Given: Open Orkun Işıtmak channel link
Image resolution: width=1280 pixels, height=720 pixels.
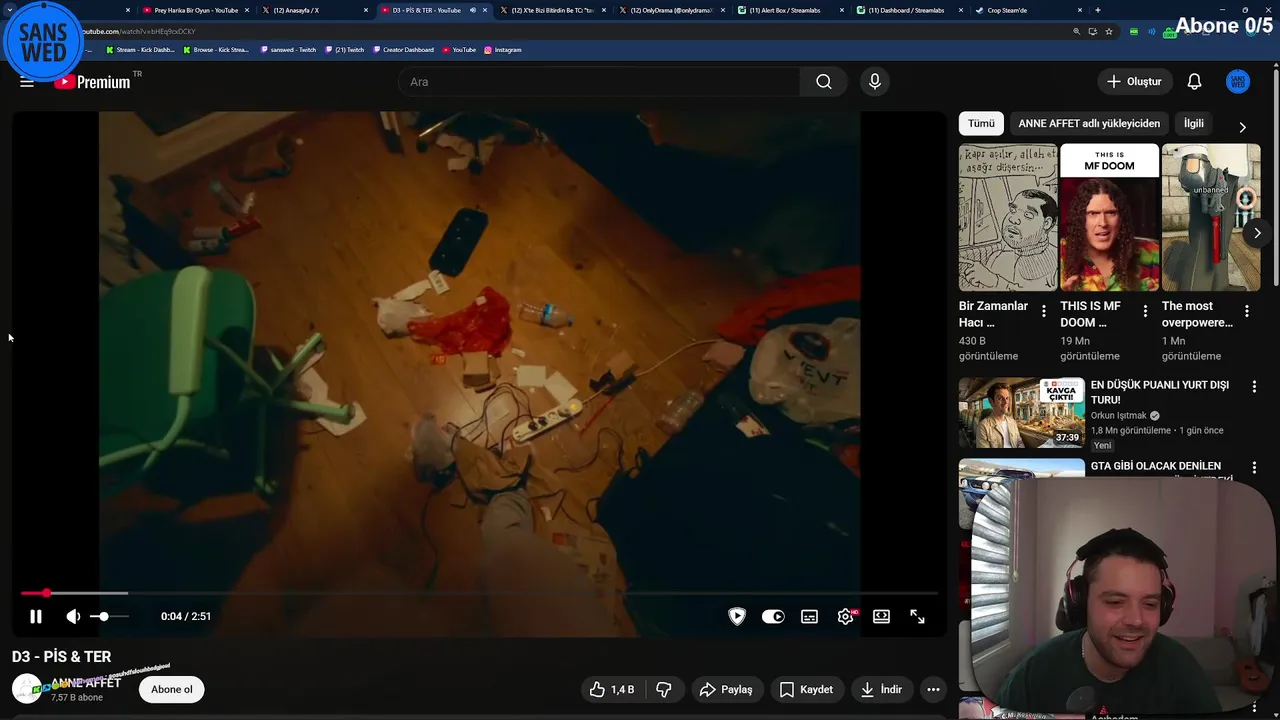Looking at the screenshot, I should (1119, 416).
